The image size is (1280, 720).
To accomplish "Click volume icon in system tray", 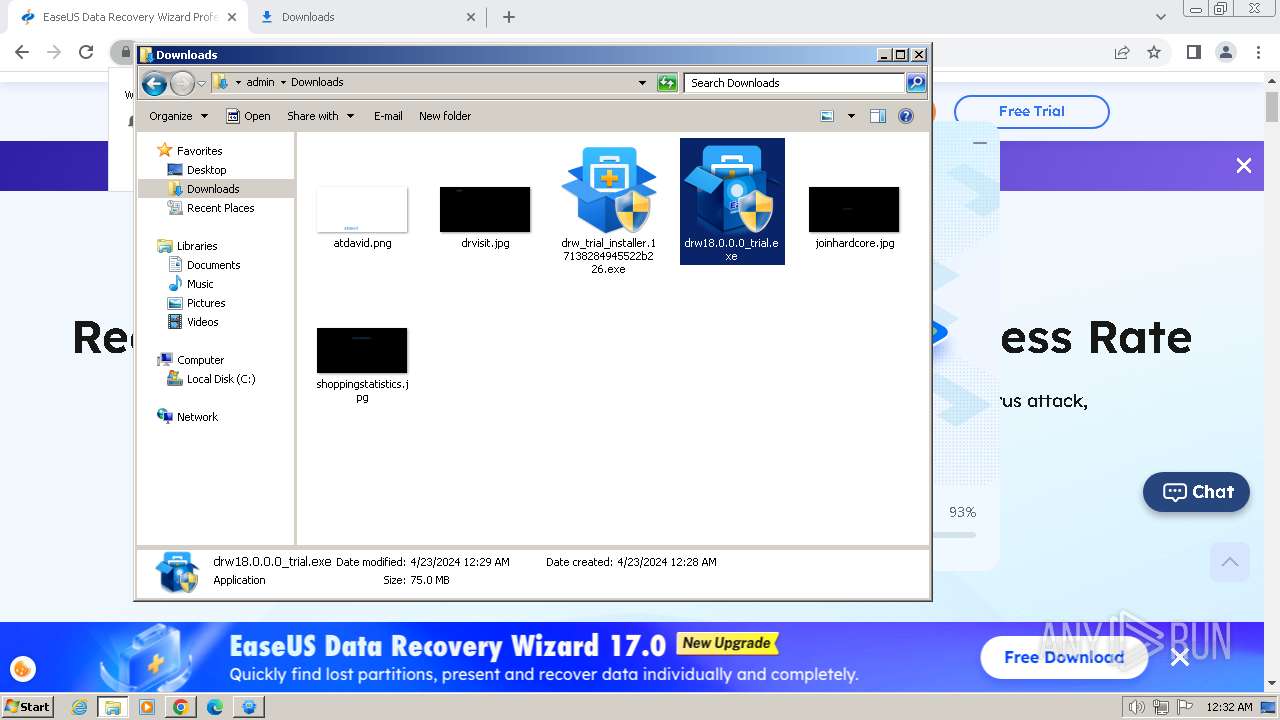I will [1137, 707].
